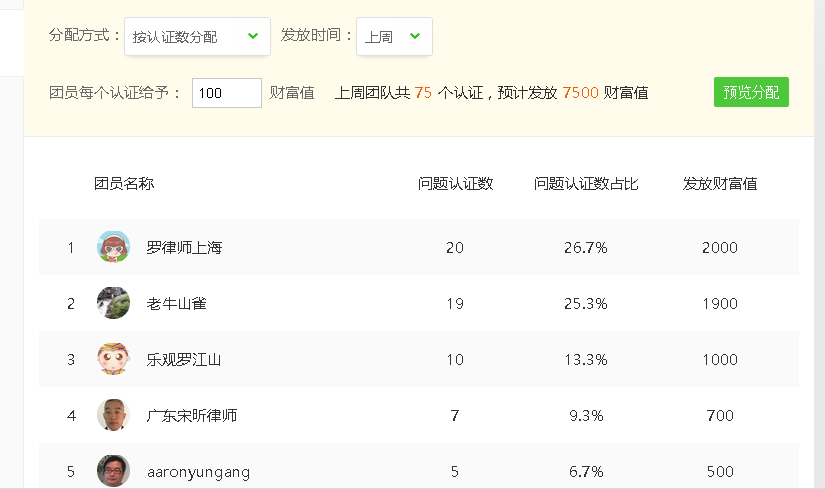
Task: Focus the 财富值 input containing 100
Action: pos(227,93)
